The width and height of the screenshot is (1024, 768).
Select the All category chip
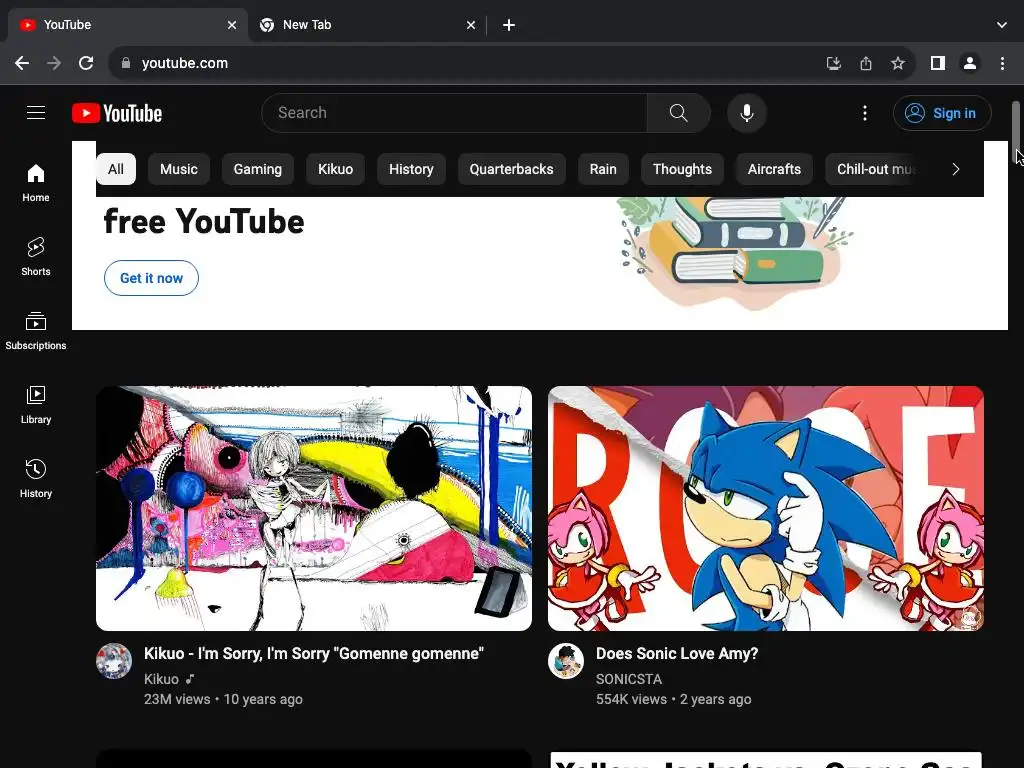click(x=116, y=169)
